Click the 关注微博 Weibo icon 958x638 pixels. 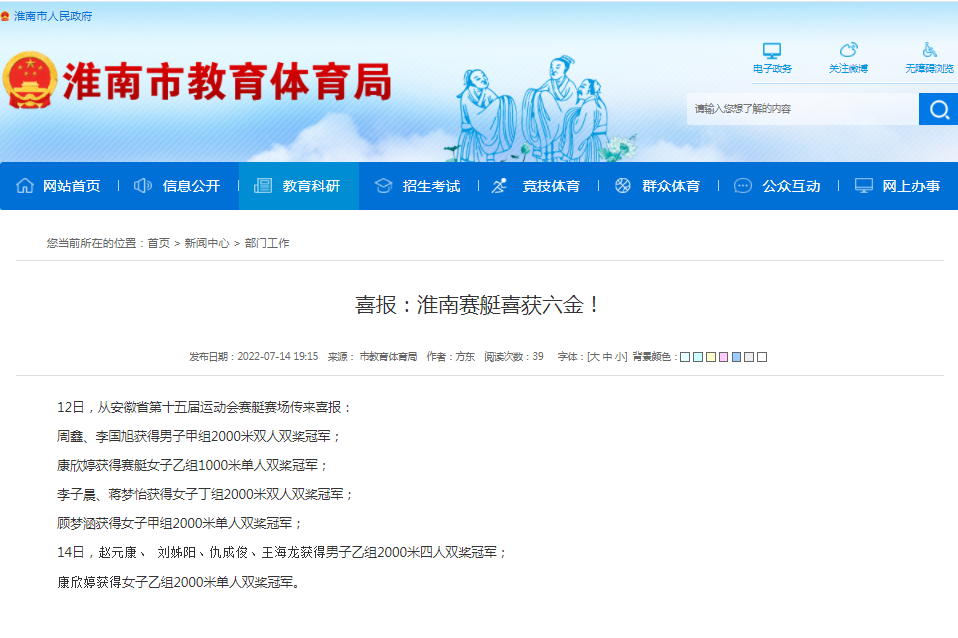point(850,48)
